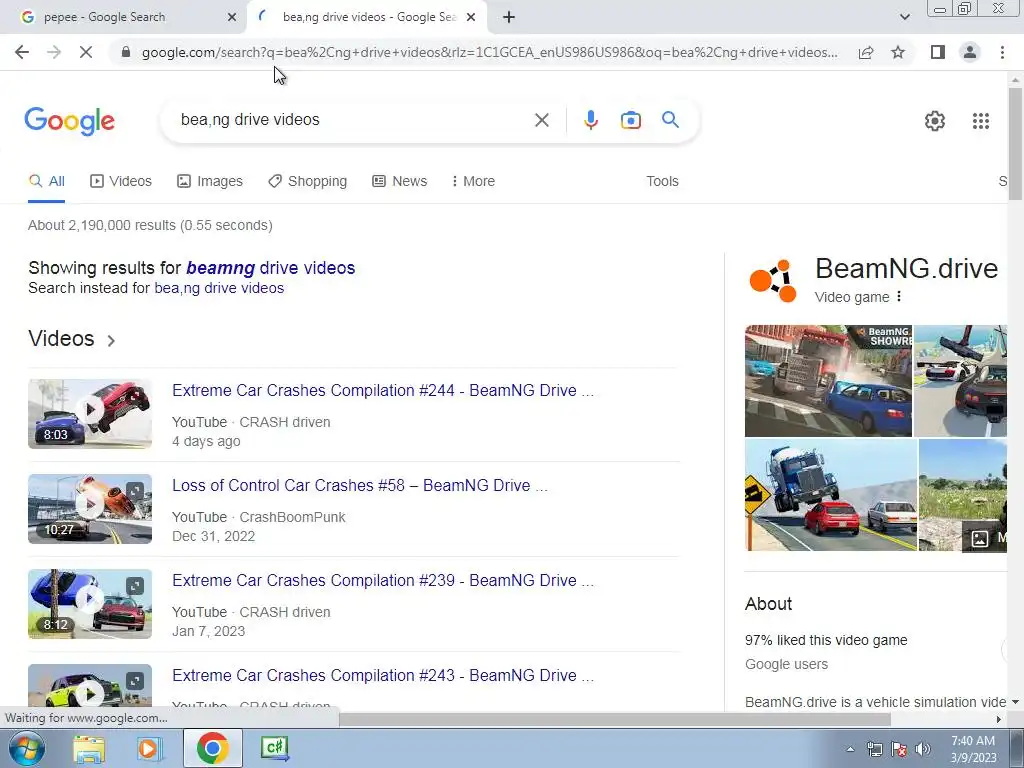Go to Google homepage logo
Image resolution: width=1024 pixels, height=768 pixels.
[x=69, y=121]
